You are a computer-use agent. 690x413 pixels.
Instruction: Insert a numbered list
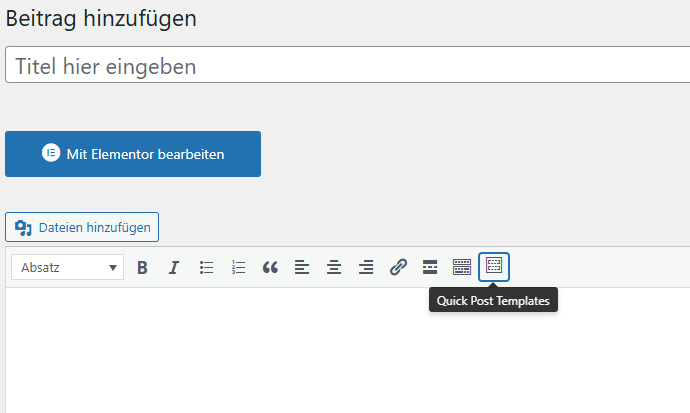pos(239,267)
